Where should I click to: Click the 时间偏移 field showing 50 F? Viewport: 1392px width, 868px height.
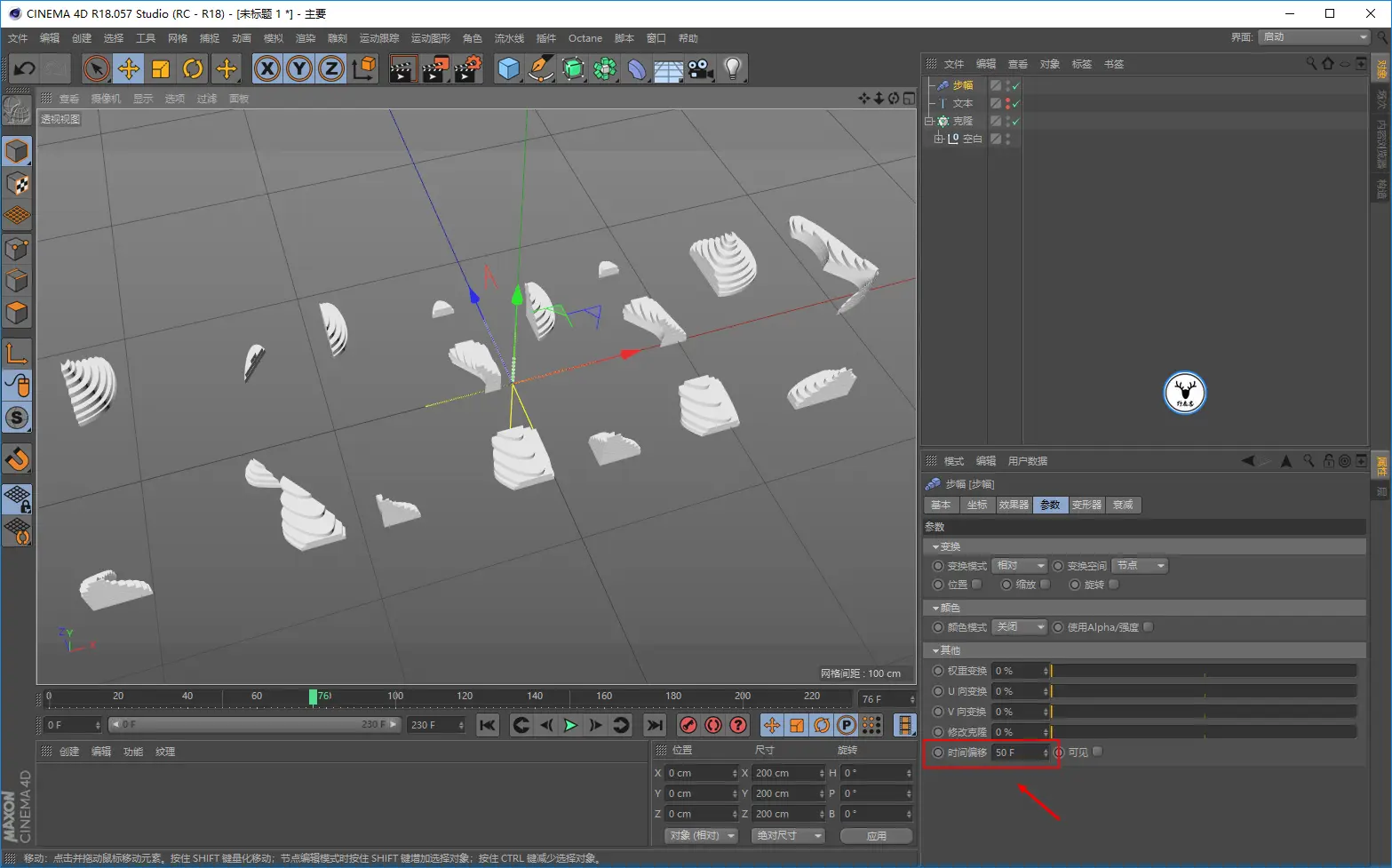click(1022, 753)
